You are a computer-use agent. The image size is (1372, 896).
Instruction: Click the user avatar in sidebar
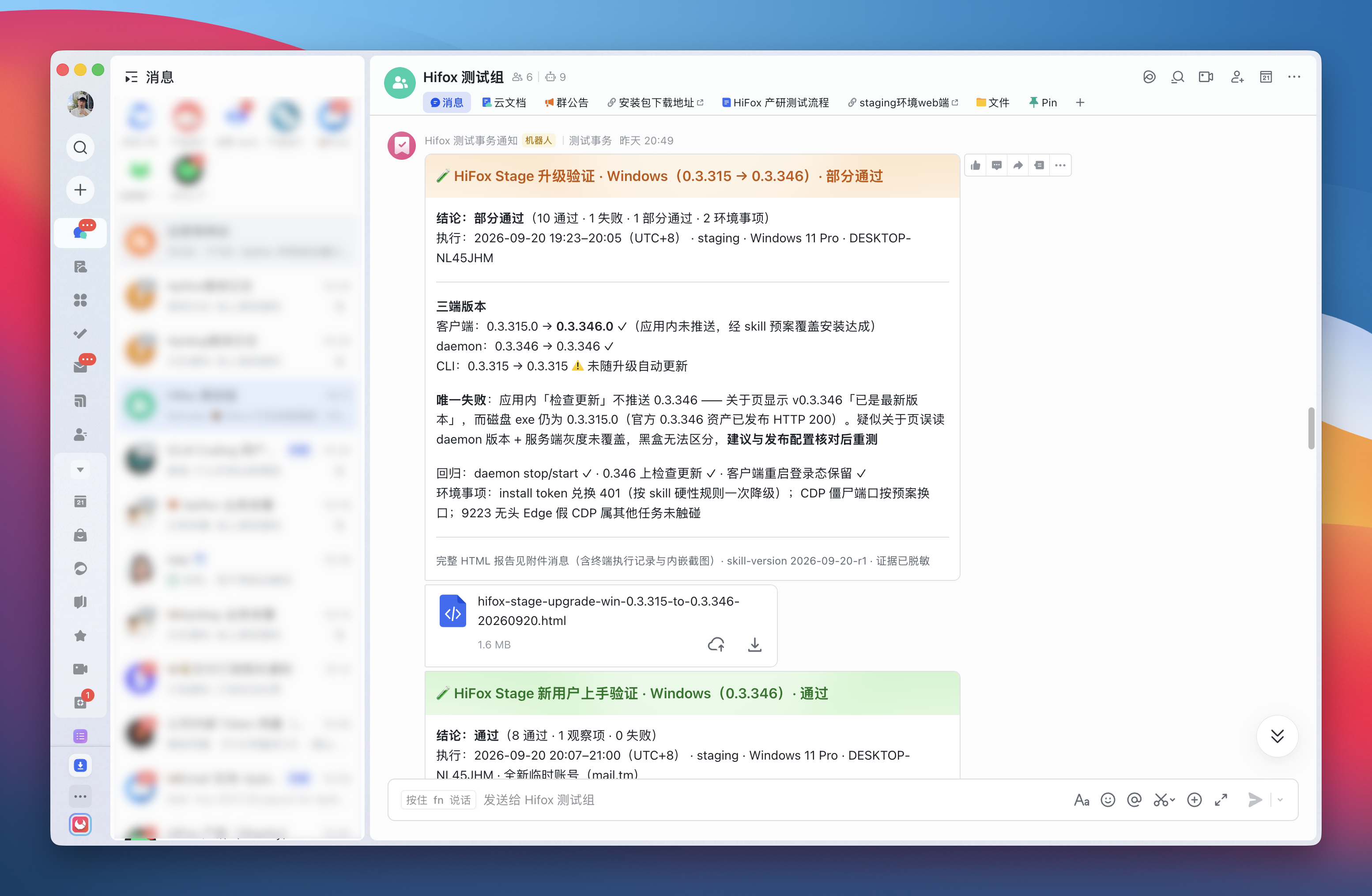[80, 104]
